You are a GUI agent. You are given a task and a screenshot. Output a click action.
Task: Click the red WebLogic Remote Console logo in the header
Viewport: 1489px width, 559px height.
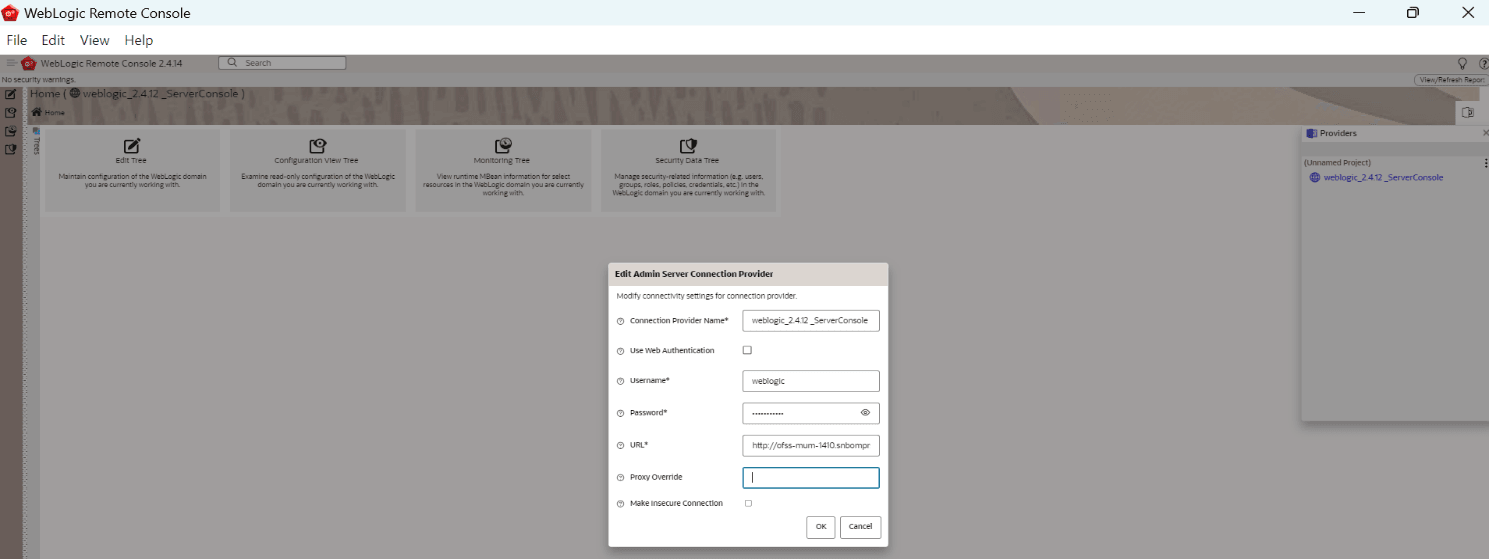28,63
